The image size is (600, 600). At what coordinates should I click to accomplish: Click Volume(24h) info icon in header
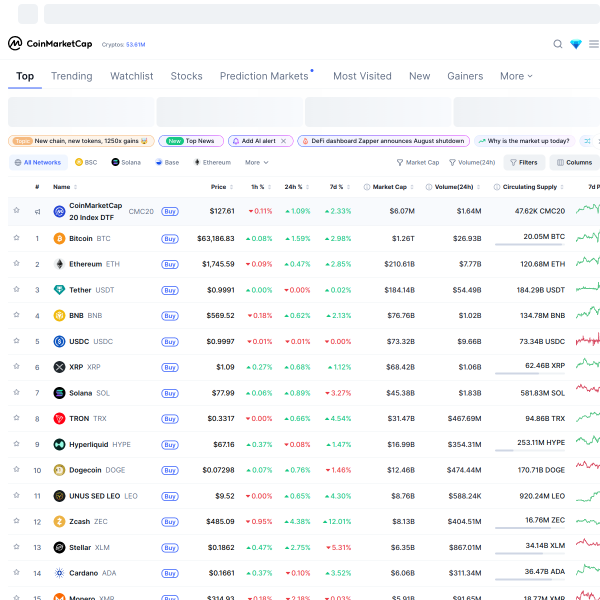pyautogui.click(x=429, y=187)
